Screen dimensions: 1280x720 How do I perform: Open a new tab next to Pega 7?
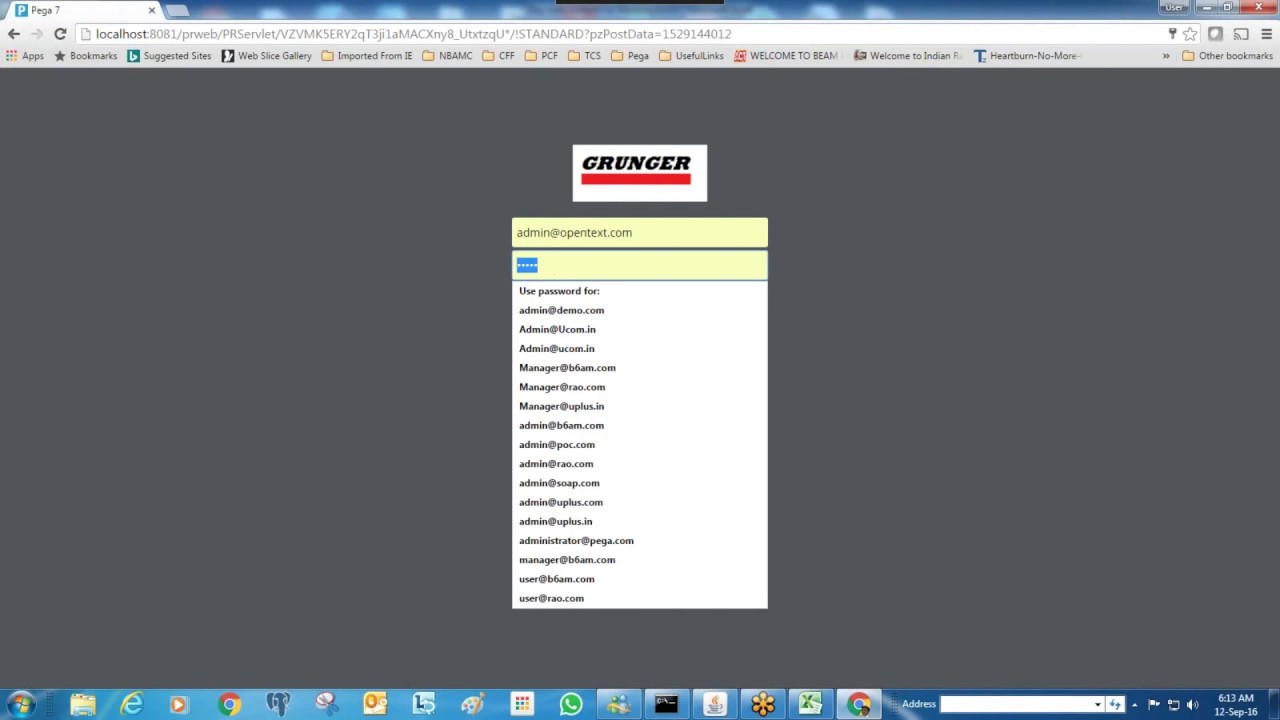pos(177,11)
